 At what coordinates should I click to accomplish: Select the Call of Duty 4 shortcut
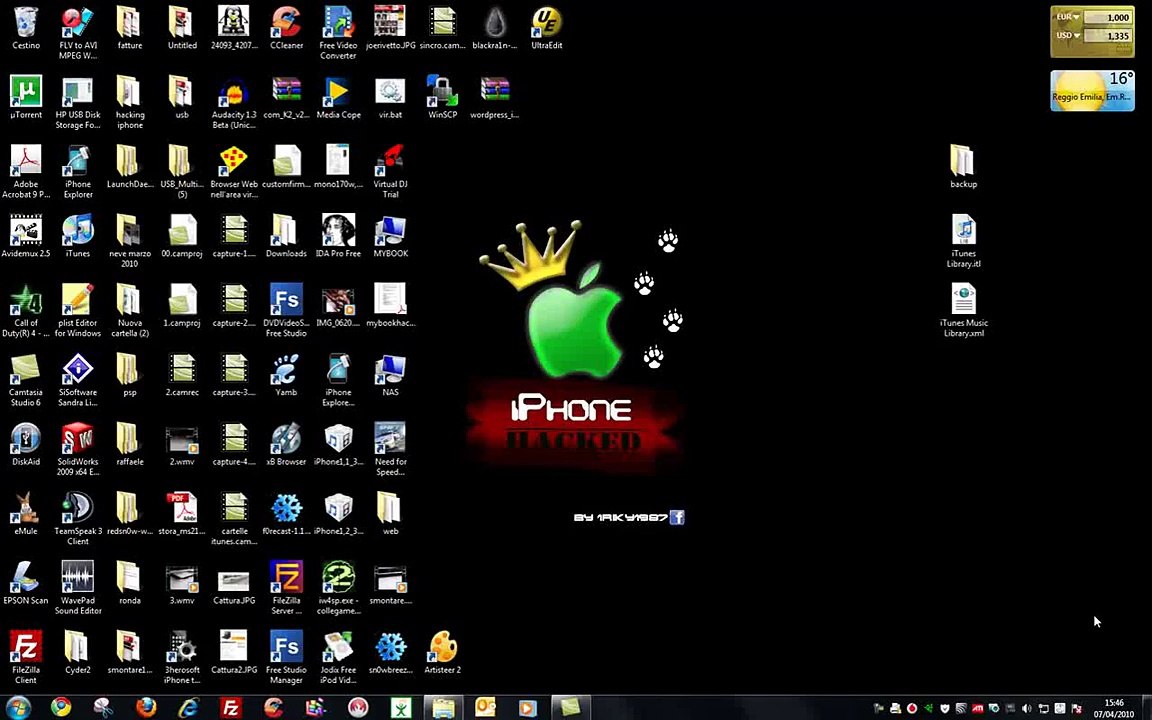coord(26,311)
